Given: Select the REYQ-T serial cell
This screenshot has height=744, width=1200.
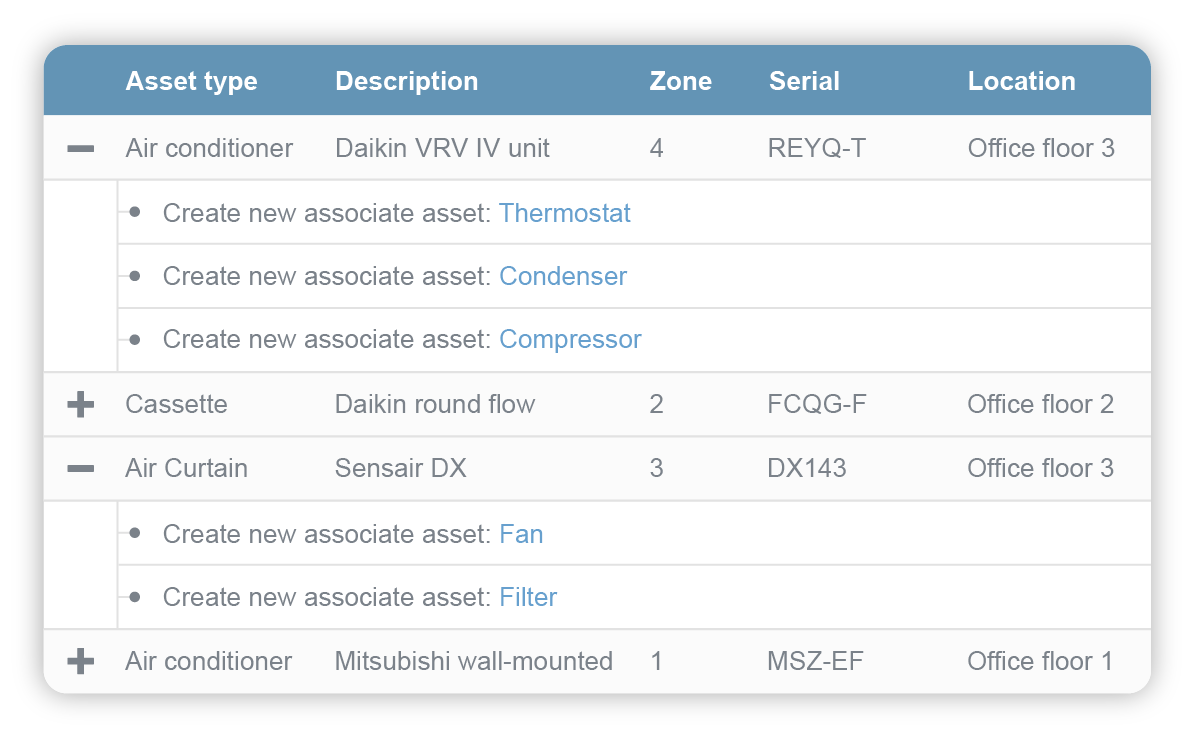Looking at the screenshot, I should pos(816,149).
